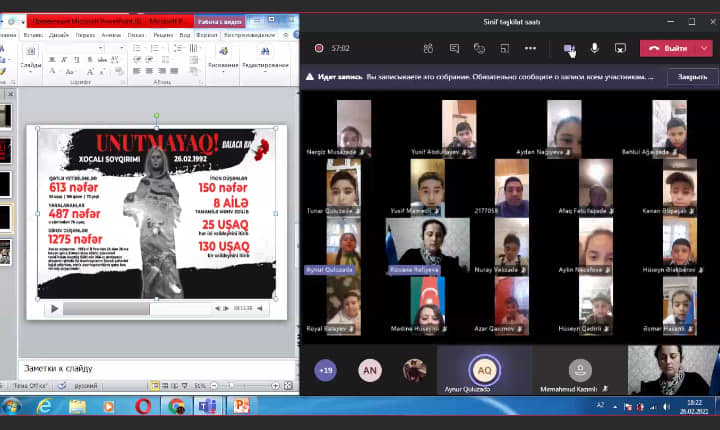This screenshot has width=720, height=430.
Task: Click +19 more participants bubble
Action: (x=326, y=370)
